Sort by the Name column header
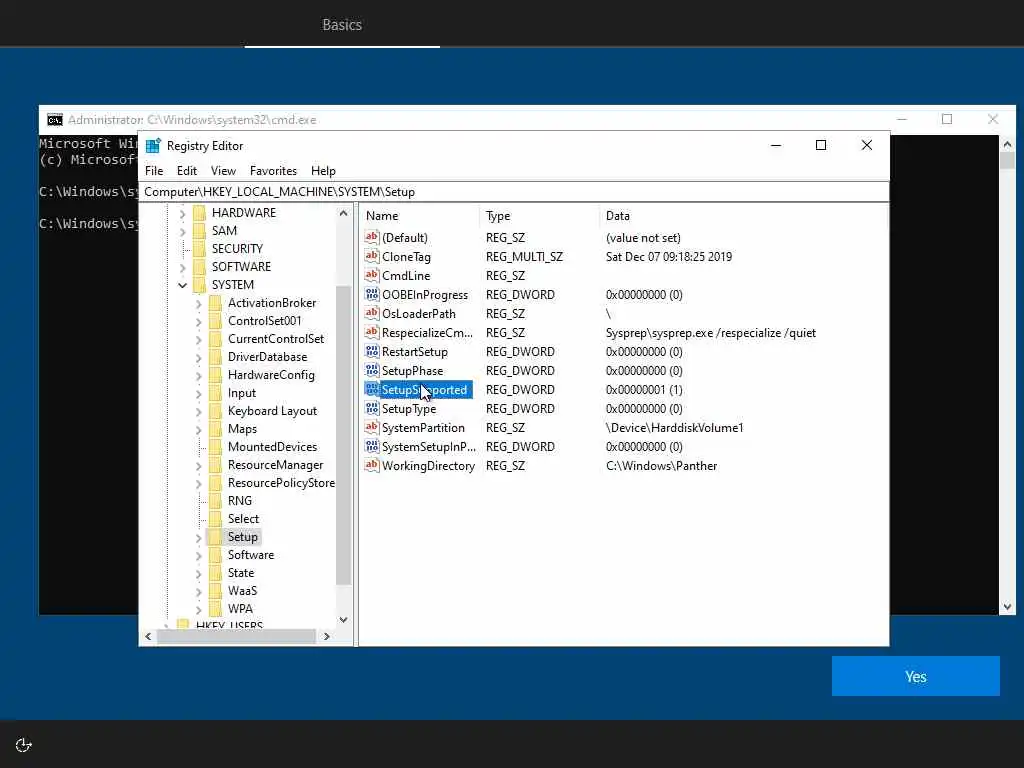The image size is (1024, 768). (420, 216)
